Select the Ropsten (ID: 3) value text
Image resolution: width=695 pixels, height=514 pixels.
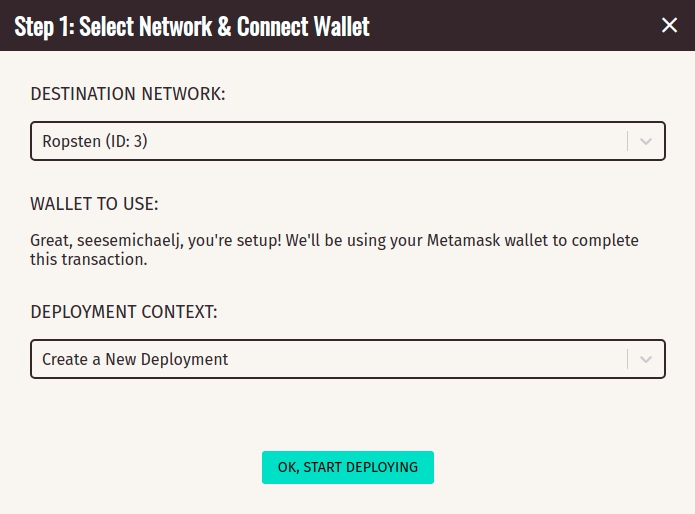95,141
